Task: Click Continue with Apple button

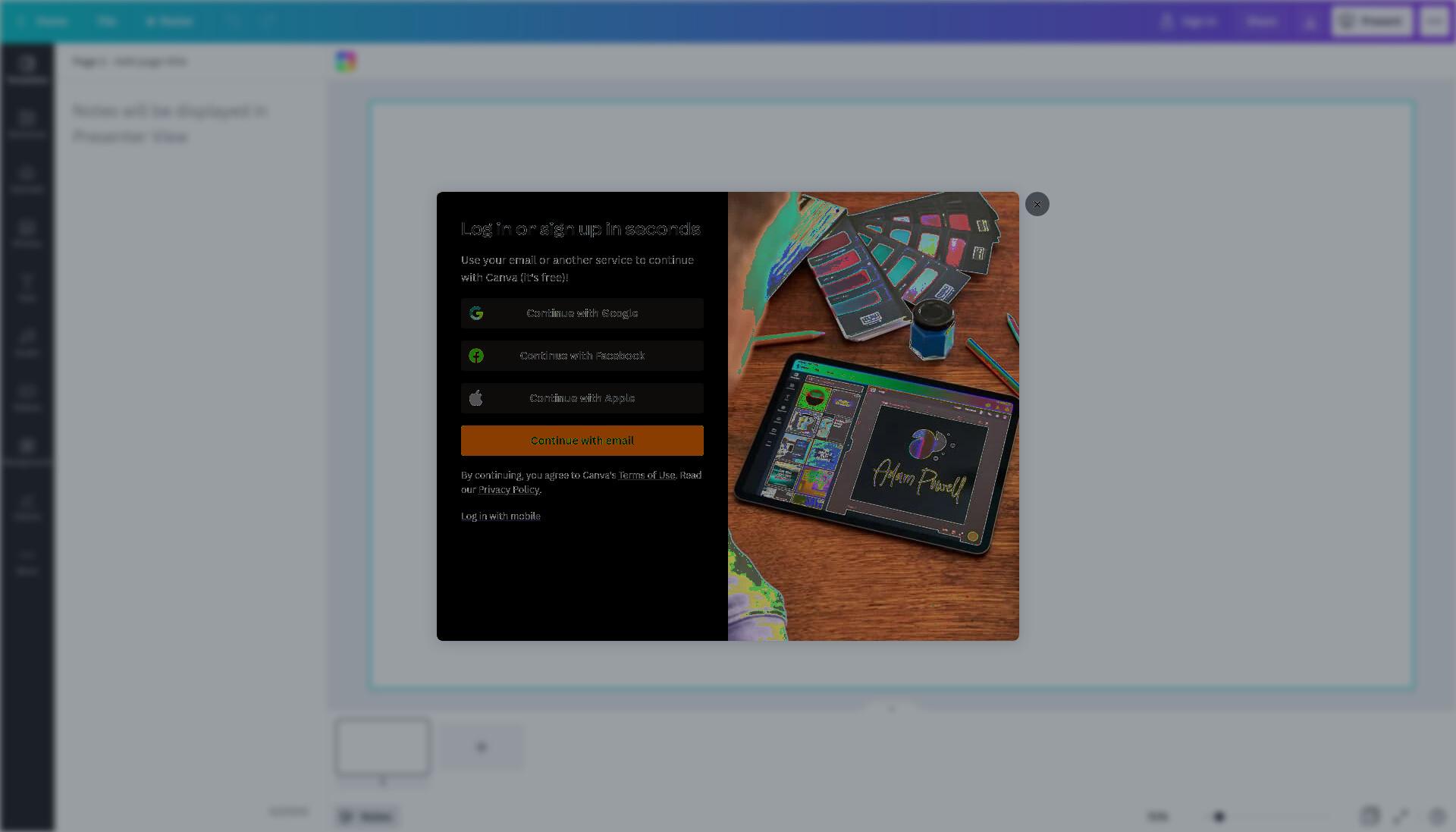Action: 582,398
